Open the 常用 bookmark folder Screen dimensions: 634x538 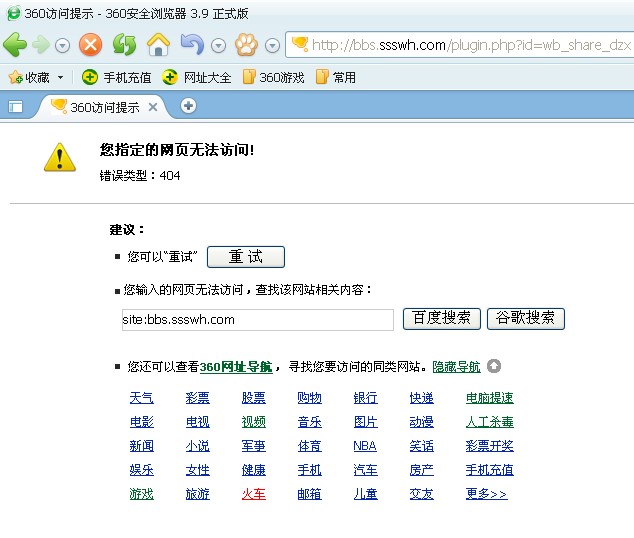[336, 77]
